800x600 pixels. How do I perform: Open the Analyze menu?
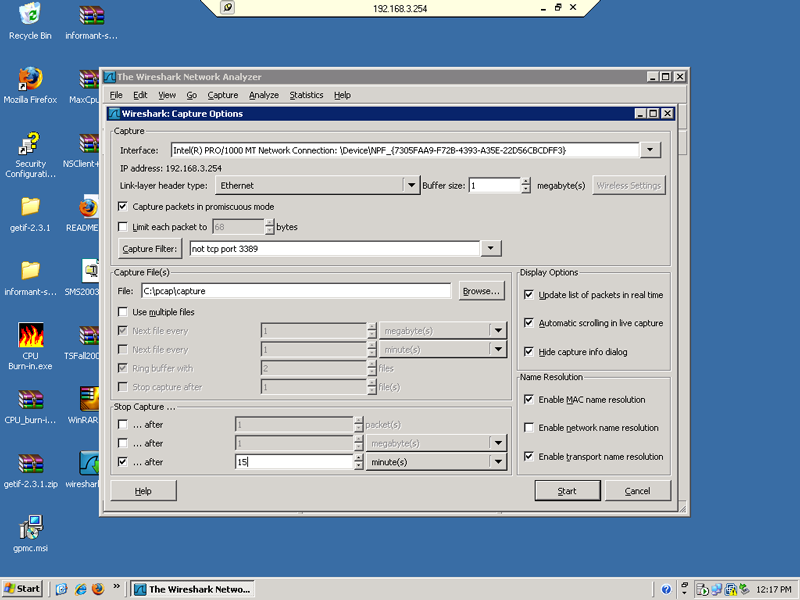click(264, 95)
